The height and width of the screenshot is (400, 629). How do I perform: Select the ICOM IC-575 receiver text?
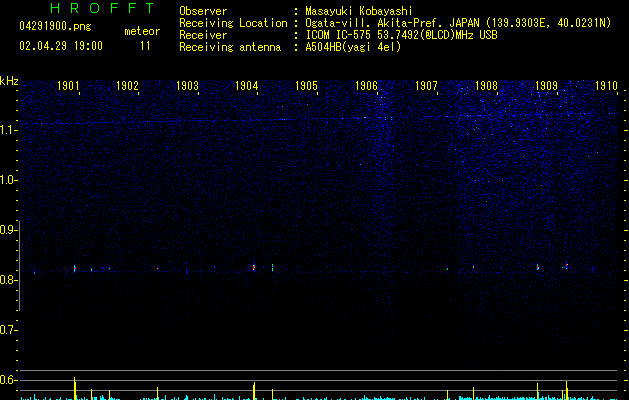pos(401,35)
